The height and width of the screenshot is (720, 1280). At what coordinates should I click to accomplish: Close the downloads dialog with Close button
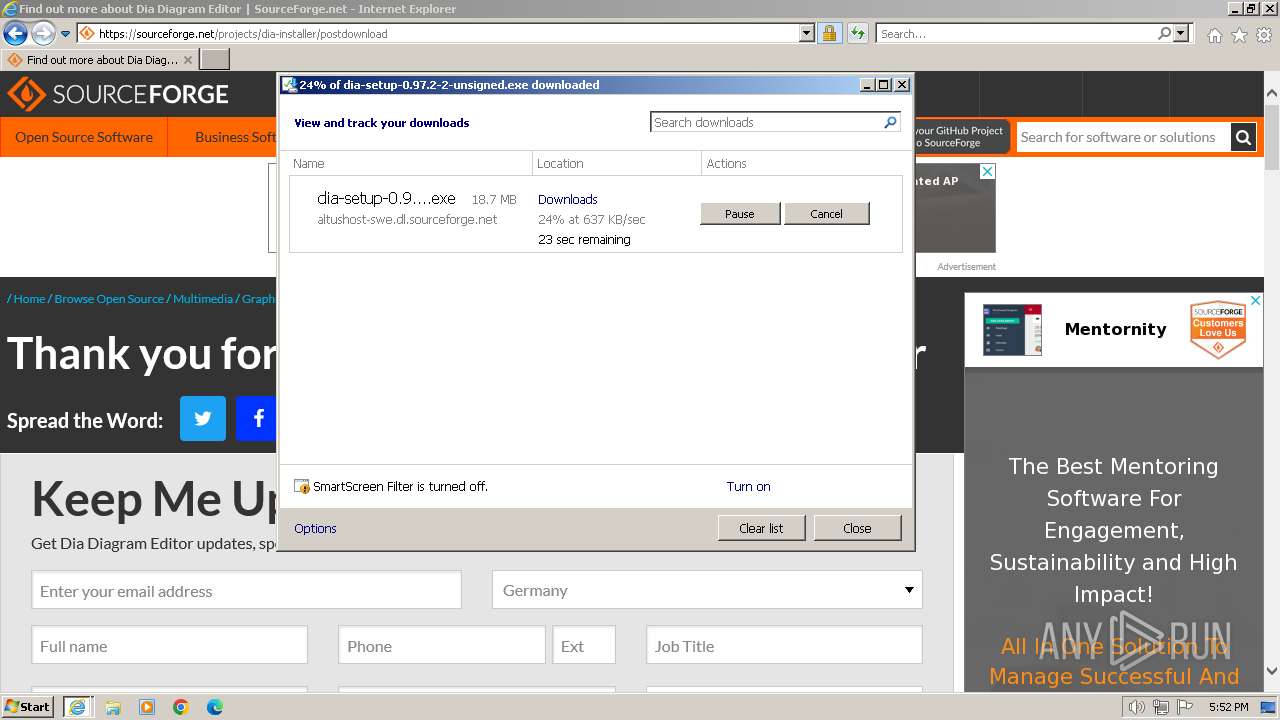pos(857,528)
